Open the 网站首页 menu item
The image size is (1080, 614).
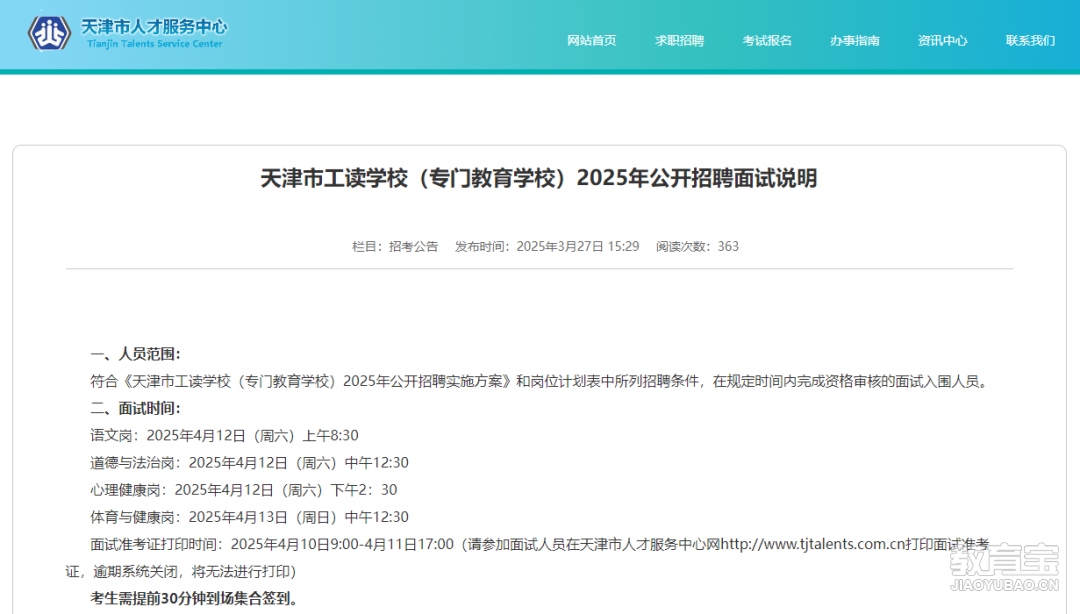[x=592, y=41]
